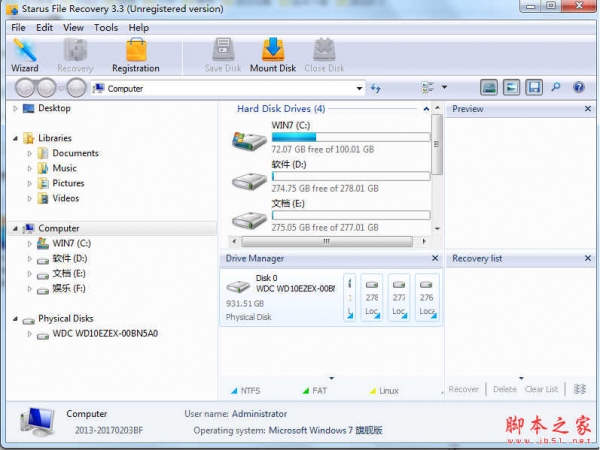The width and height of the screenshot is (600, 450).
Task: Click Clear List button
Action: pos(541,389)
